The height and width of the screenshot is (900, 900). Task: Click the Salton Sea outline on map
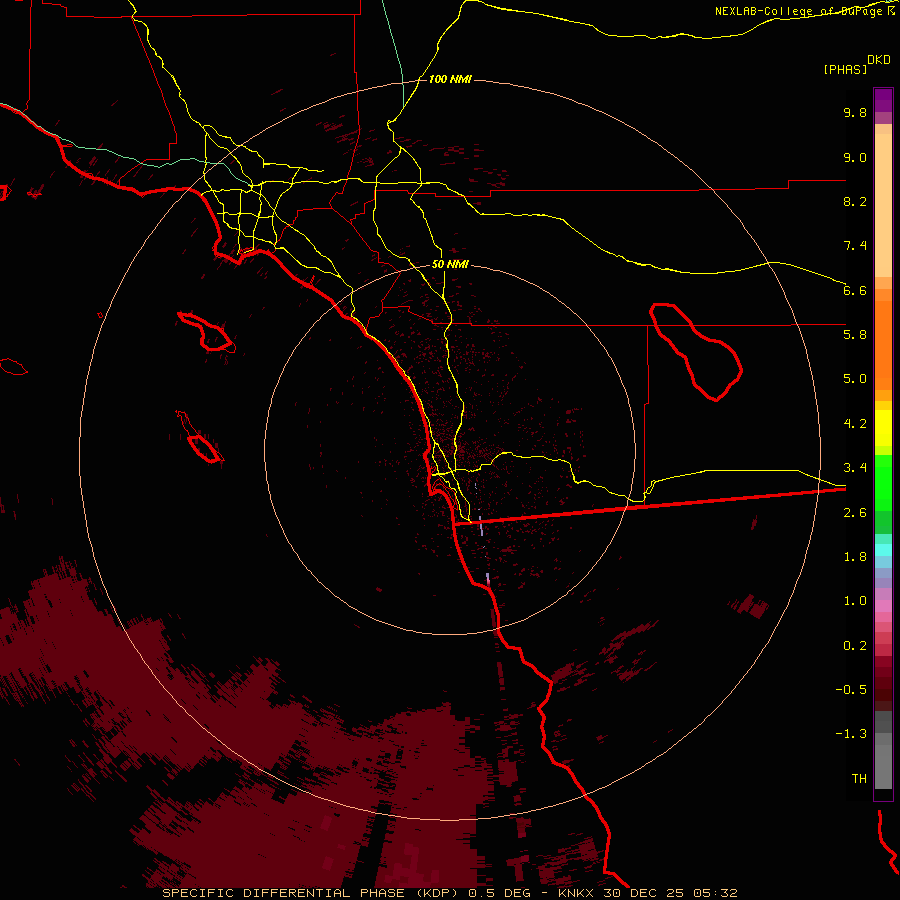(695, 351)
